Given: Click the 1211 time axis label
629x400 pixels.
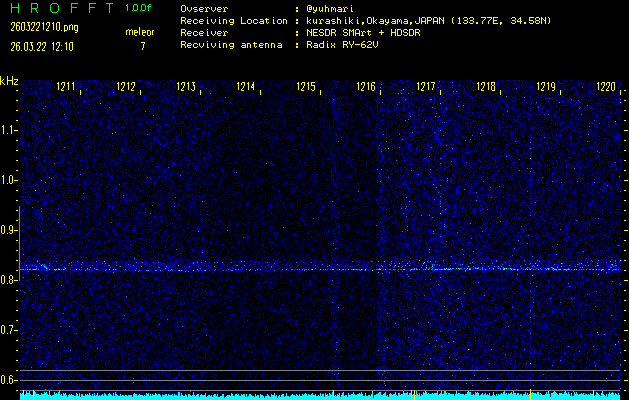Looking at the screenshot, I should (x=66, y=86).
